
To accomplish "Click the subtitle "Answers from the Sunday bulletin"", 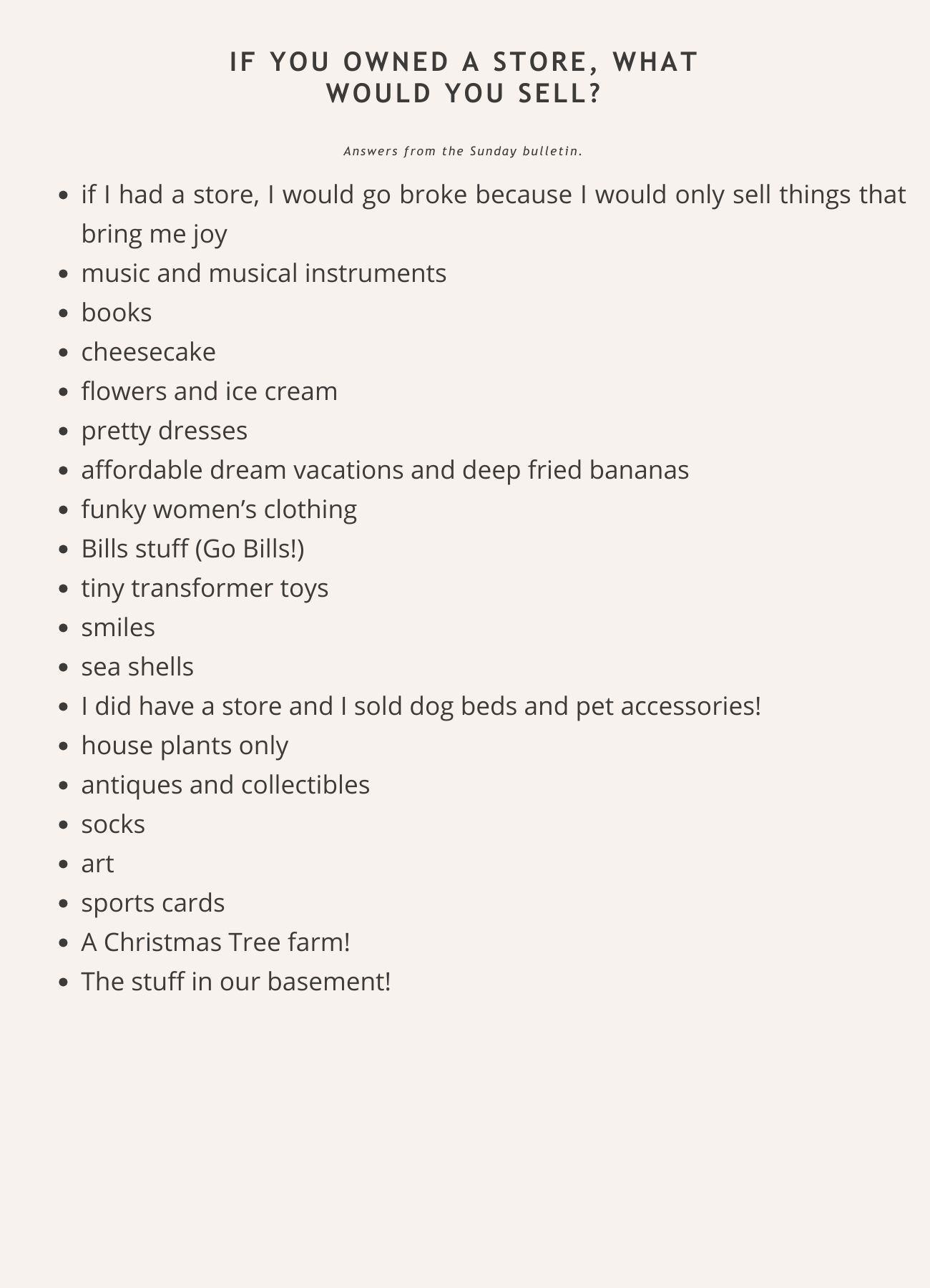I will click(x=463, y=151).
